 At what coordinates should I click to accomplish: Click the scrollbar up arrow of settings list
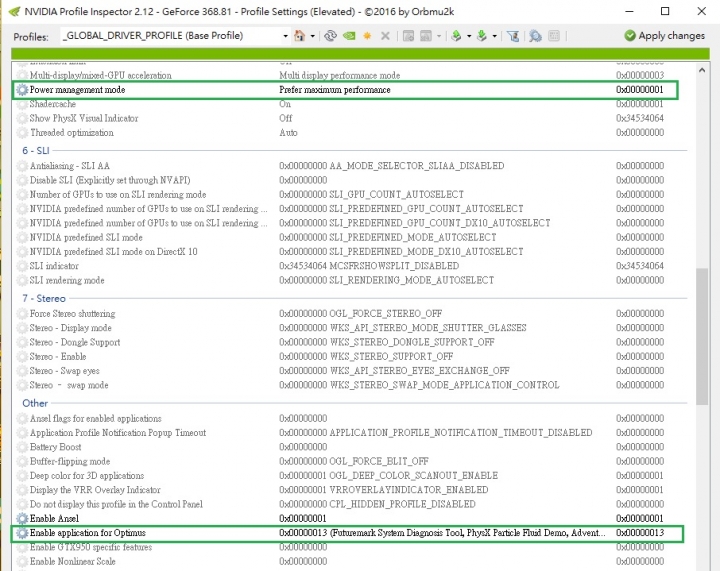click(702, 70)
